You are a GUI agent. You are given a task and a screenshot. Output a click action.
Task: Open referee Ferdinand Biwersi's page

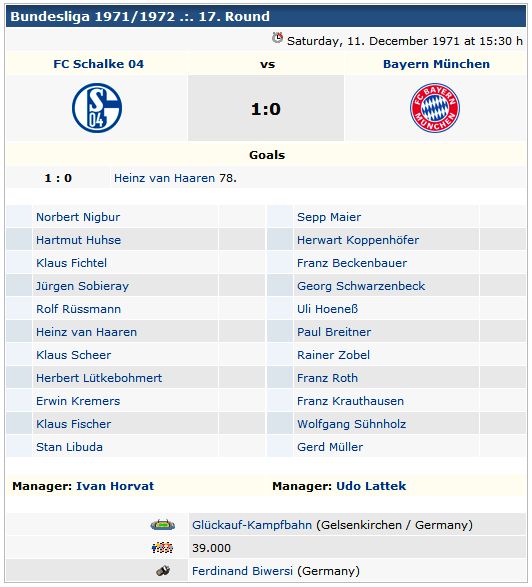[x=242, y=571]
